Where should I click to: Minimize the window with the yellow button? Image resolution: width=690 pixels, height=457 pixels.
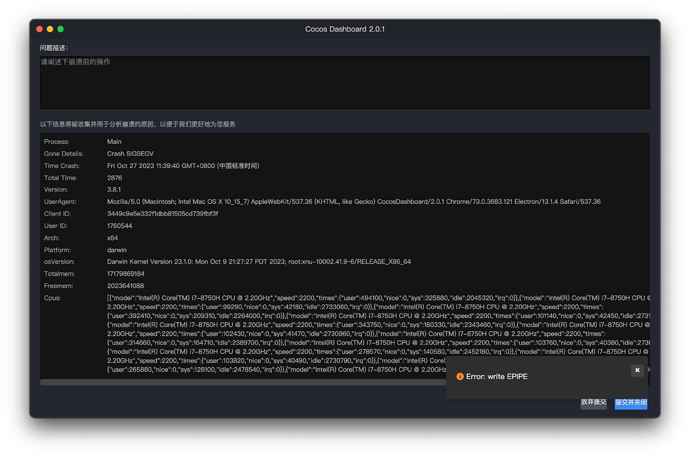click(x=50, y=29)
